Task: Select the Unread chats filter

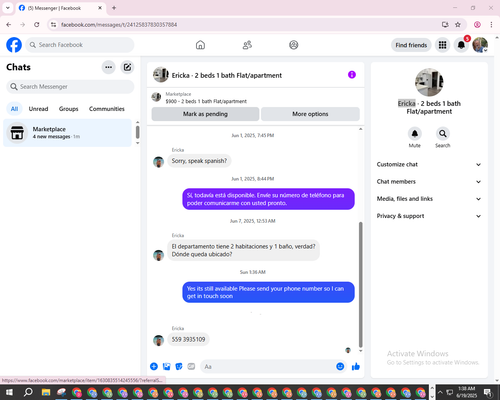Action: pyautogui.click(x=38, y=109)
